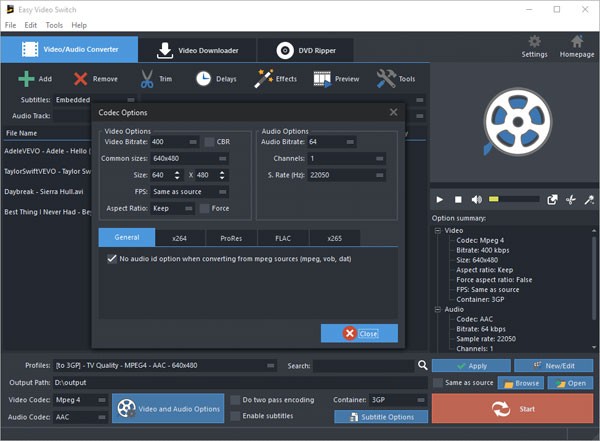Open the Effects magic wand tool
Screen dimensions: 600x441
pyautogui.click(x=264, y=78)
